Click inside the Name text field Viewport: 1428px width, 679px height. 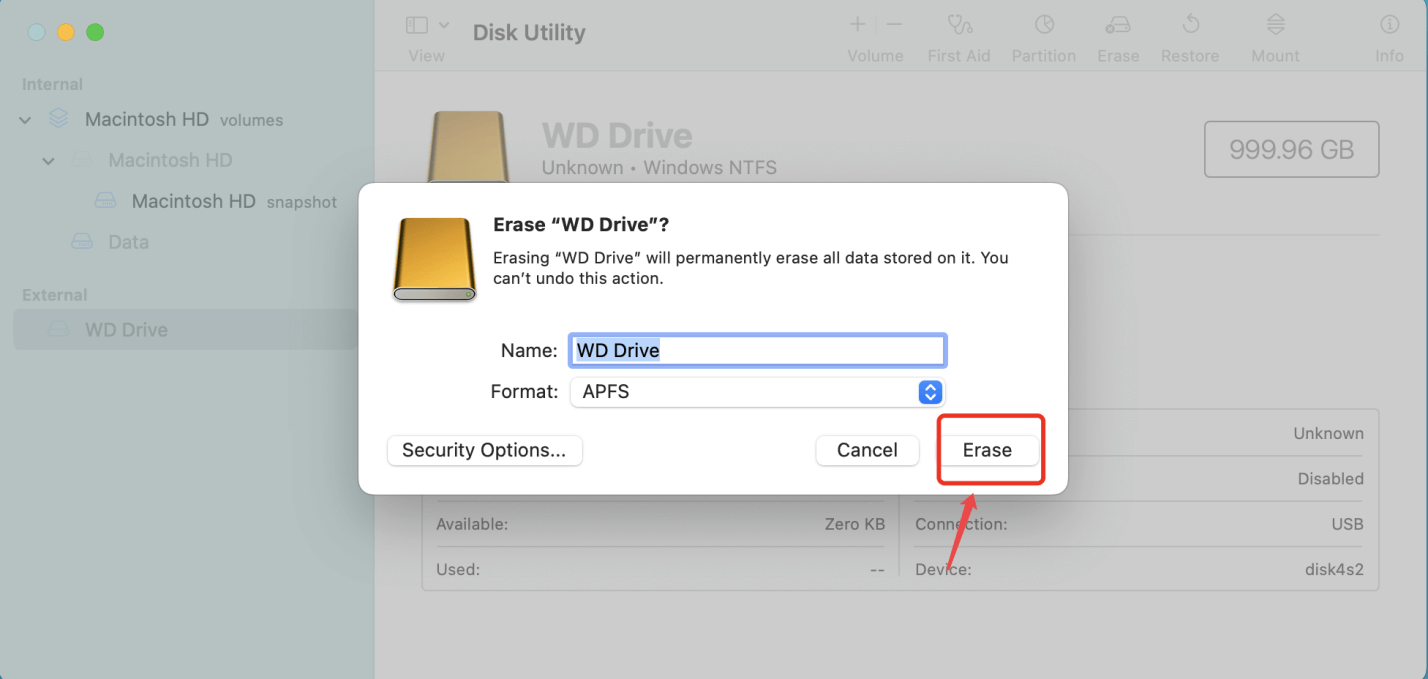[756, 350]
